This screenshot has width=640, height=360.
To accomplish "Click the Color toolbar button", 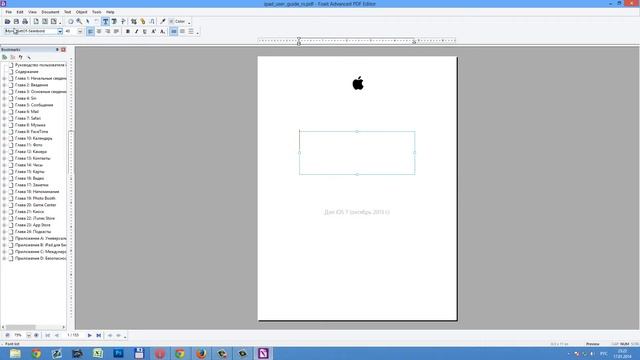I will [178, 21].
